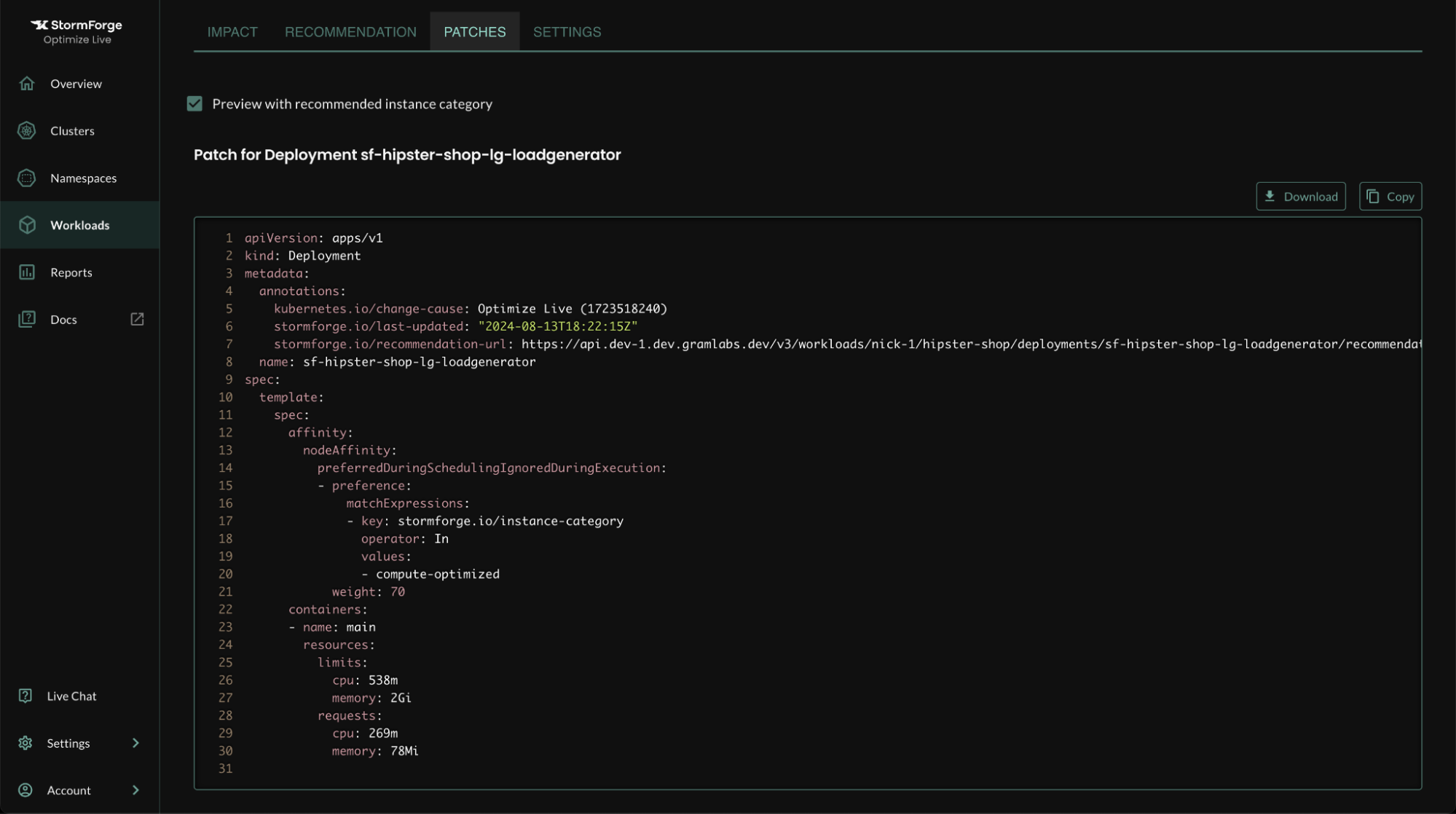Click the Namespaces sidebar icon
This screenshot has height=814, width=1456.
point(27,178)
